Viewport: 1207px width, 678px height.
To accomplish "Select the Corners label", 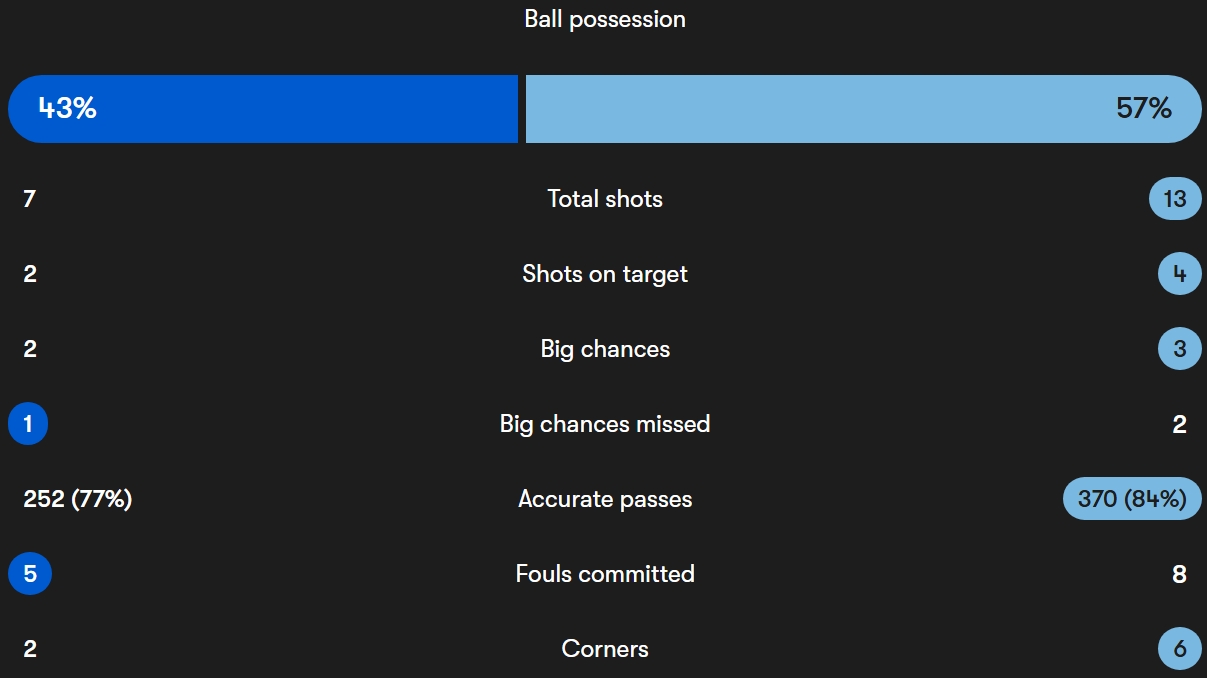I will click(x=604, y=649).
